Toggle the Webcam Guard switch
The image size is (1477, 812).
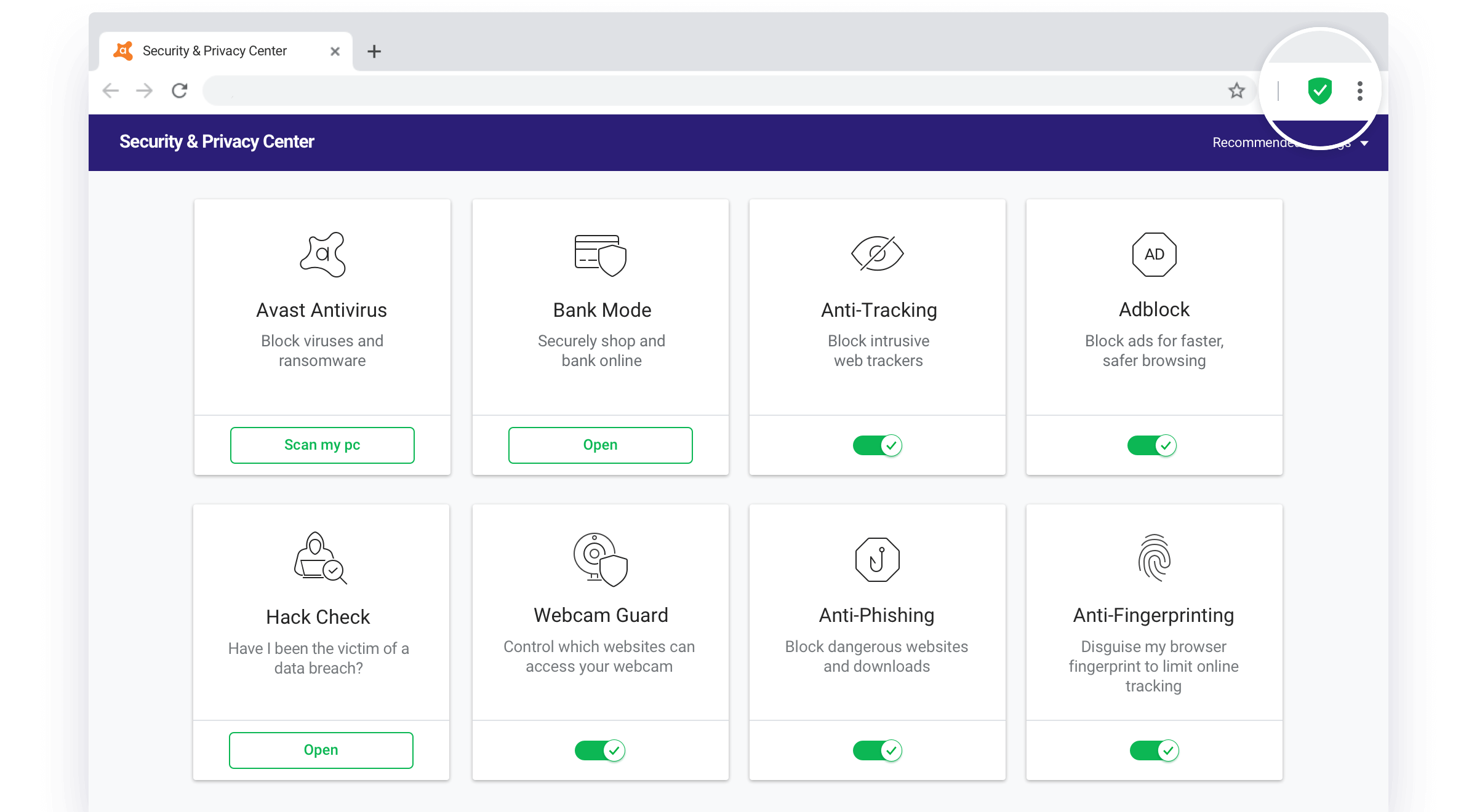pos(600,750)
